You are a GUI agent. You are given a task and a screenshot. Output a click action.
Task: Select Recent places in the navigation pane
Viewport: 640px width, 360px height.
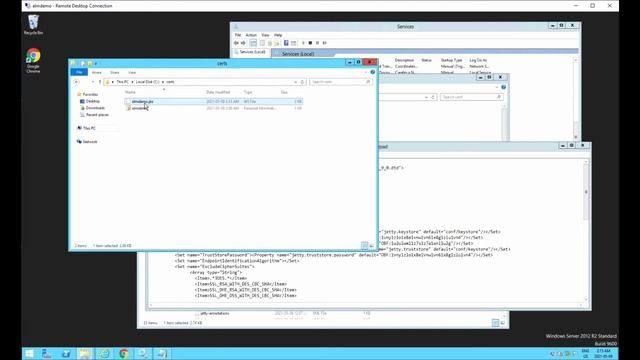coord(97,115)
